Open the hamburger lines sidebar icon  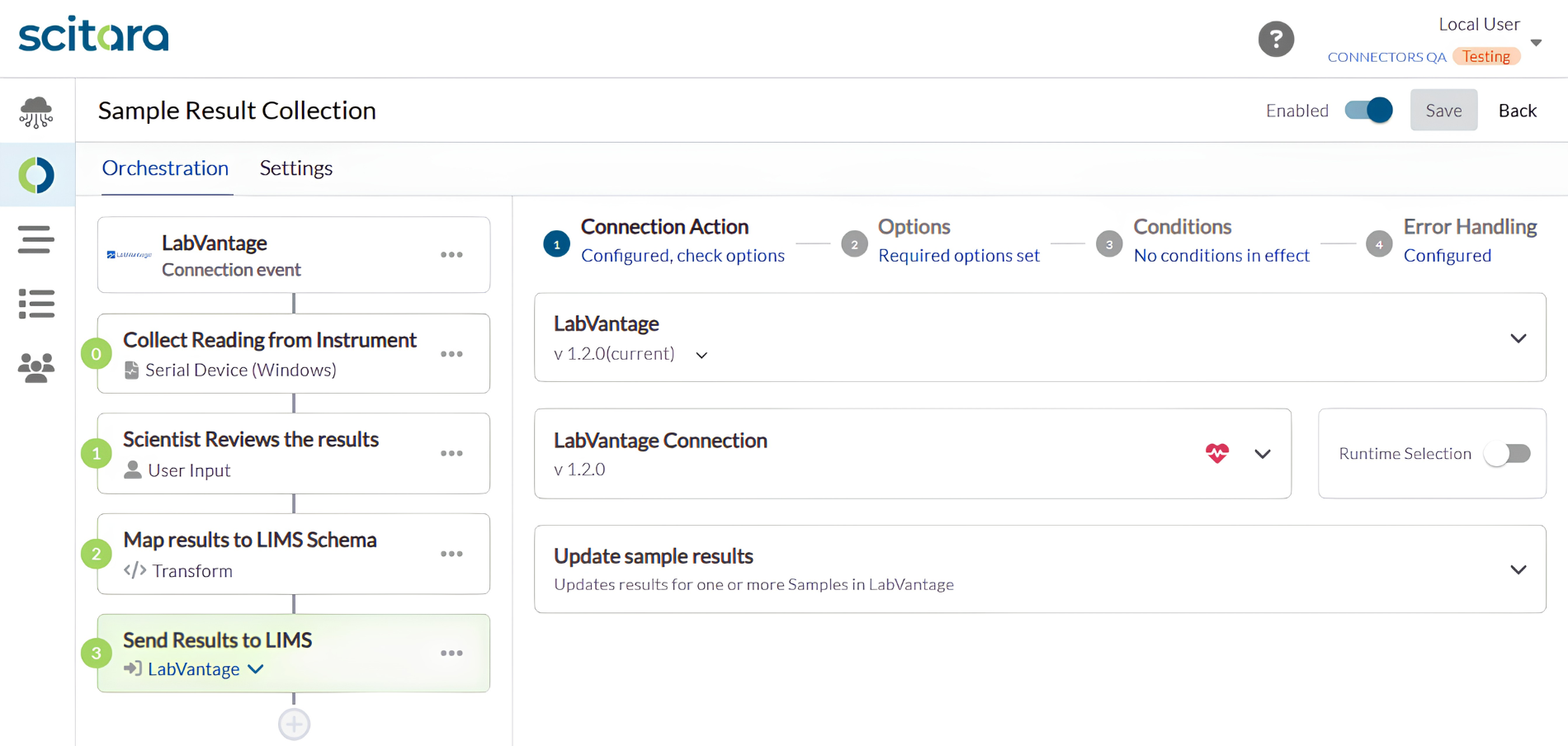(x=36, y=239)
